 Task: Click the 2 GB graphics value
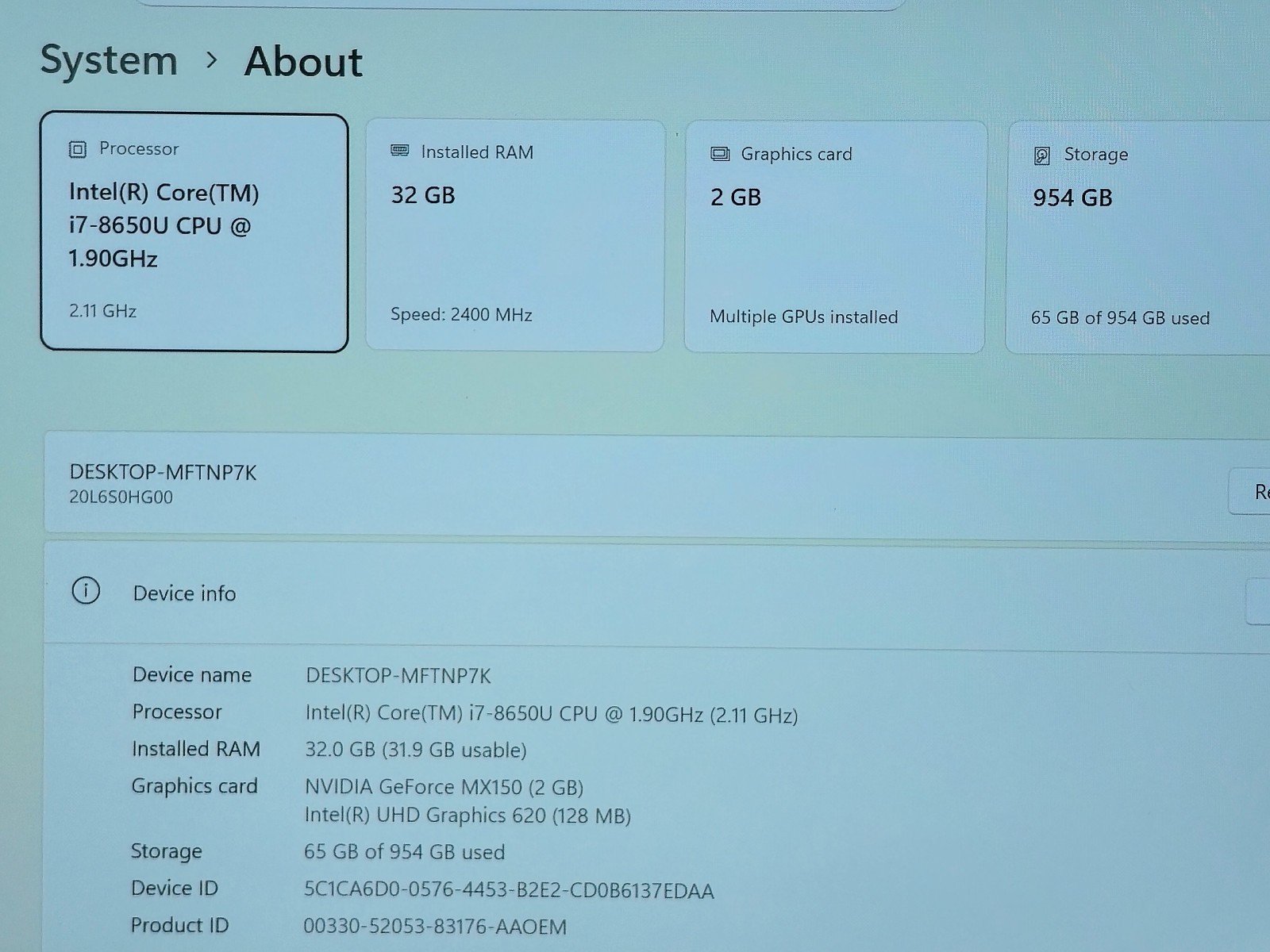pos(736,197)
